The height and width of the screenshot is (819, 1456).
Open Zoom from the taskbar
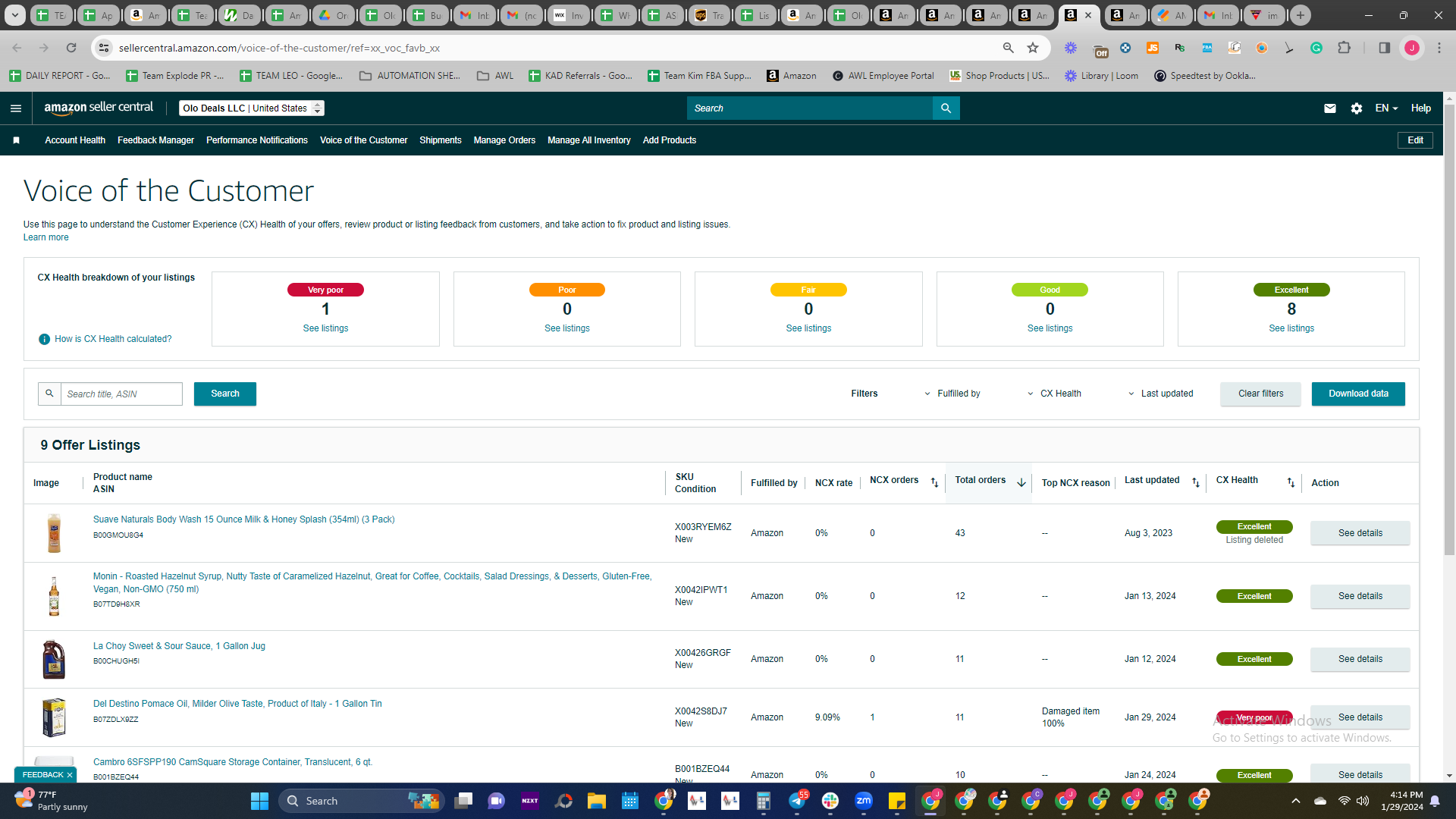pyautogui.click(x=864, y=801)
